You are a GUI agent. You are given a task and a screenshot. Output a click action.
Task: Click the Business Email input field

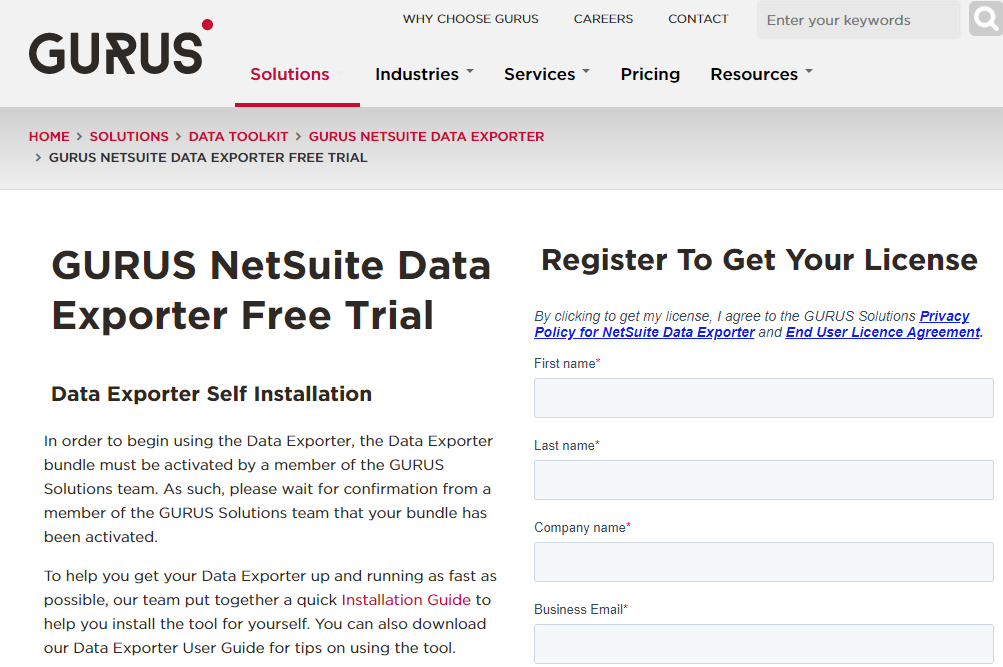[762, 644]
